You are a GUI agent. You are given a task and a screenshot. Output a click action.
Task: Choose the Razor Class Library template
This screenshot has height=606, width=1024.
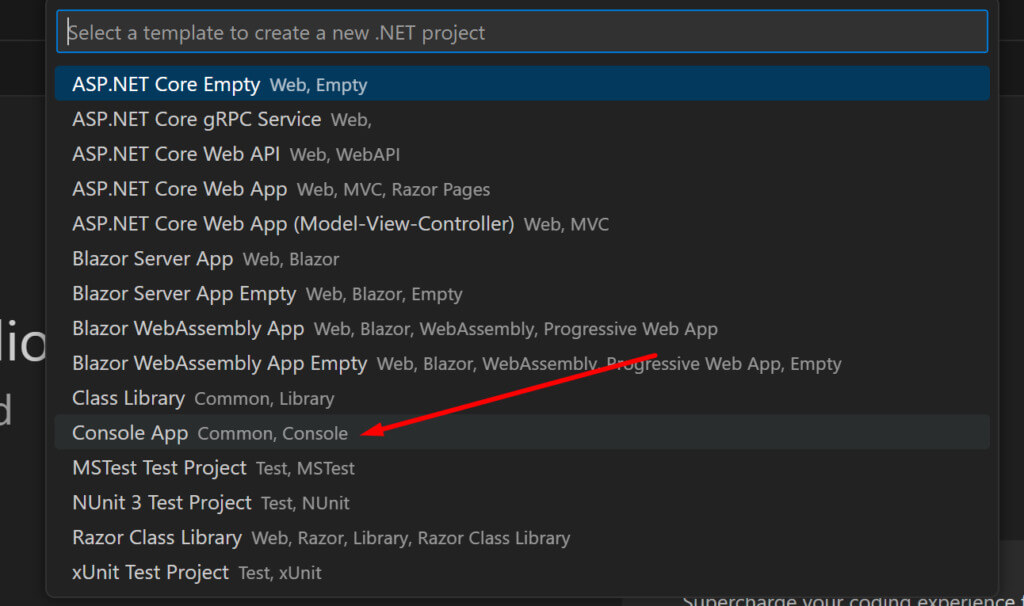pos(157,538)
